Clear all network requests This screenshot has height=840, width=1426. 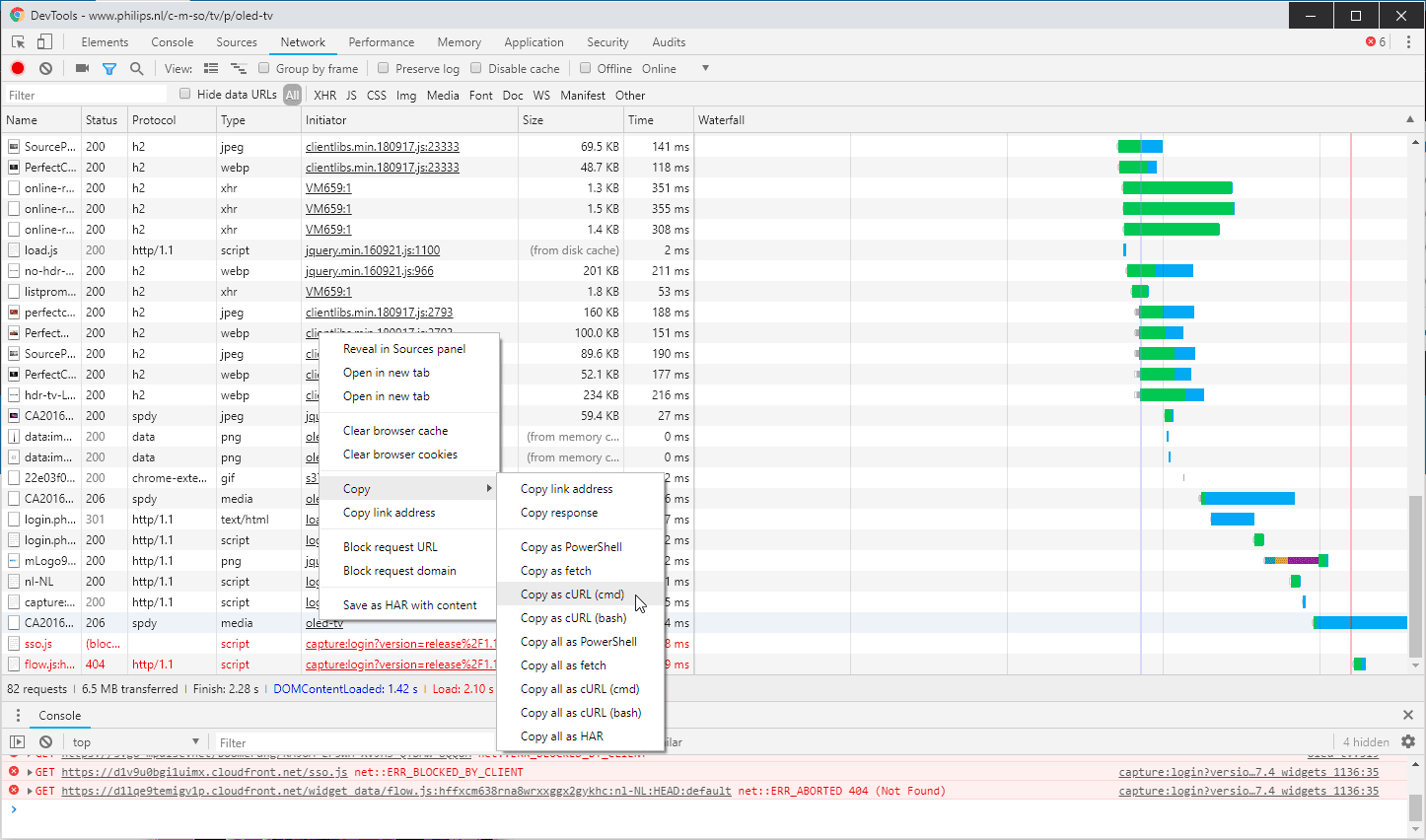coord(44,68)
